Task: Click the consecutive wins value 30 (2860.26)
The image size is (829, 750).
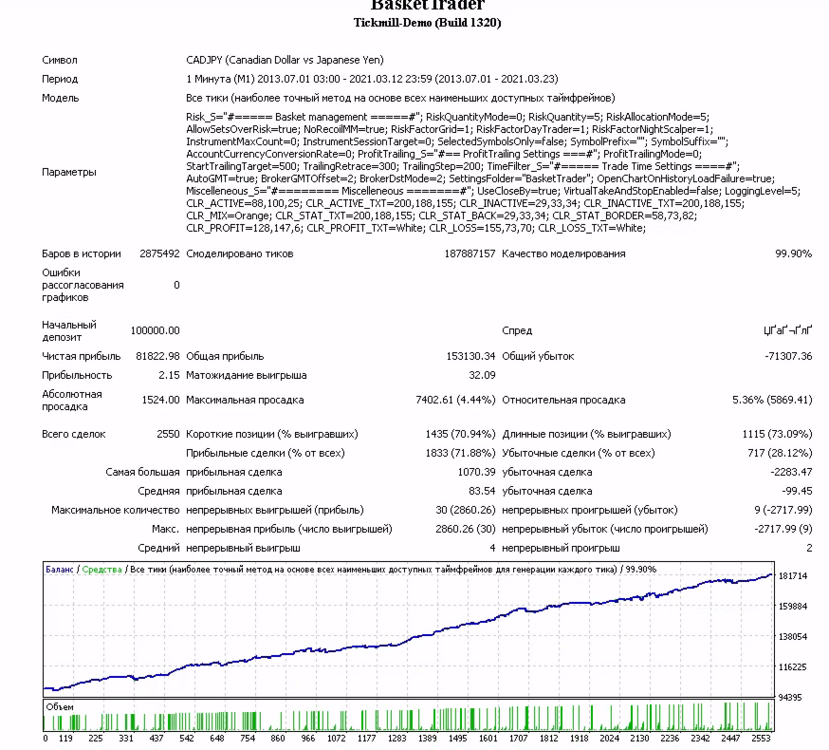Action: pyautogui.click(x=465, y=511)
